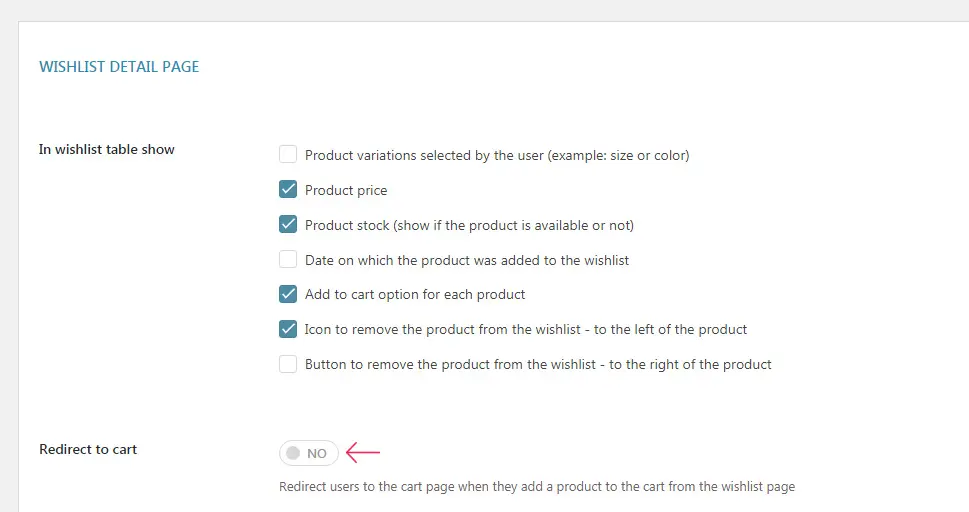The image size is (969, 512).
Task: Click the 'Add to cart option for each product' text
Action: (x=415, y=294)
